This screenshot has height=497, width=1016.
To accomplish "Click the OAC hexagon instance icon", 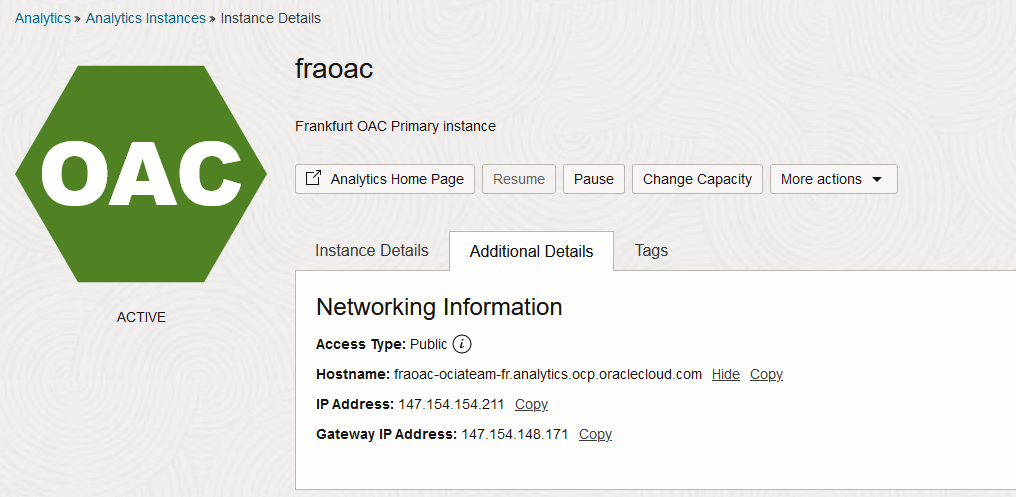I will [141, 174].
